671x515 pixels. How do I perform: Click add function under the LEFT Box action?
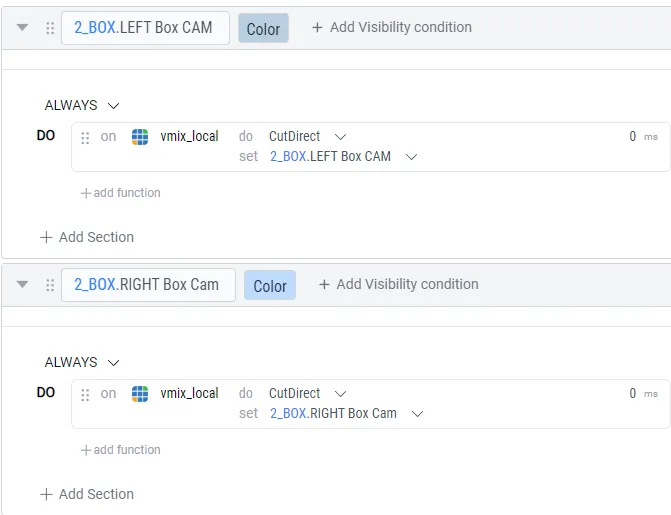coord(121,193)
